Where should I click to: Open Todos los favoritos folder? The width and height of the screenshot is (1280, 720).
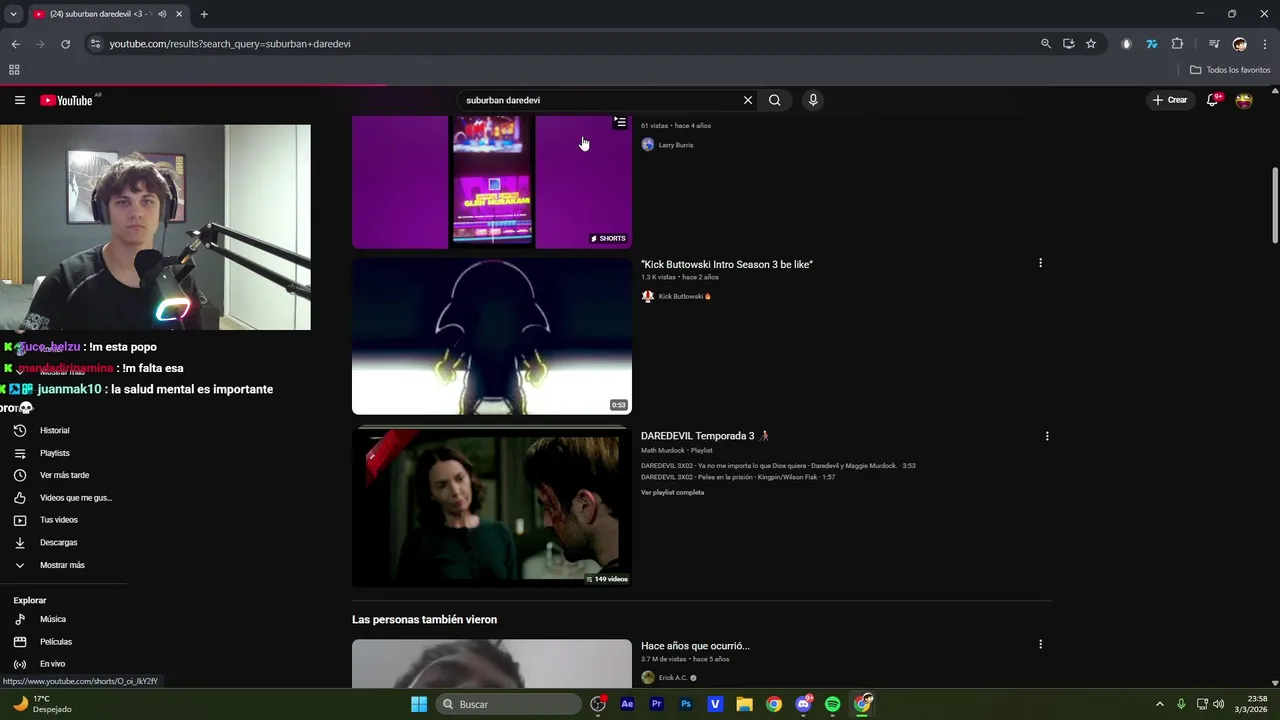point(1230,70)
